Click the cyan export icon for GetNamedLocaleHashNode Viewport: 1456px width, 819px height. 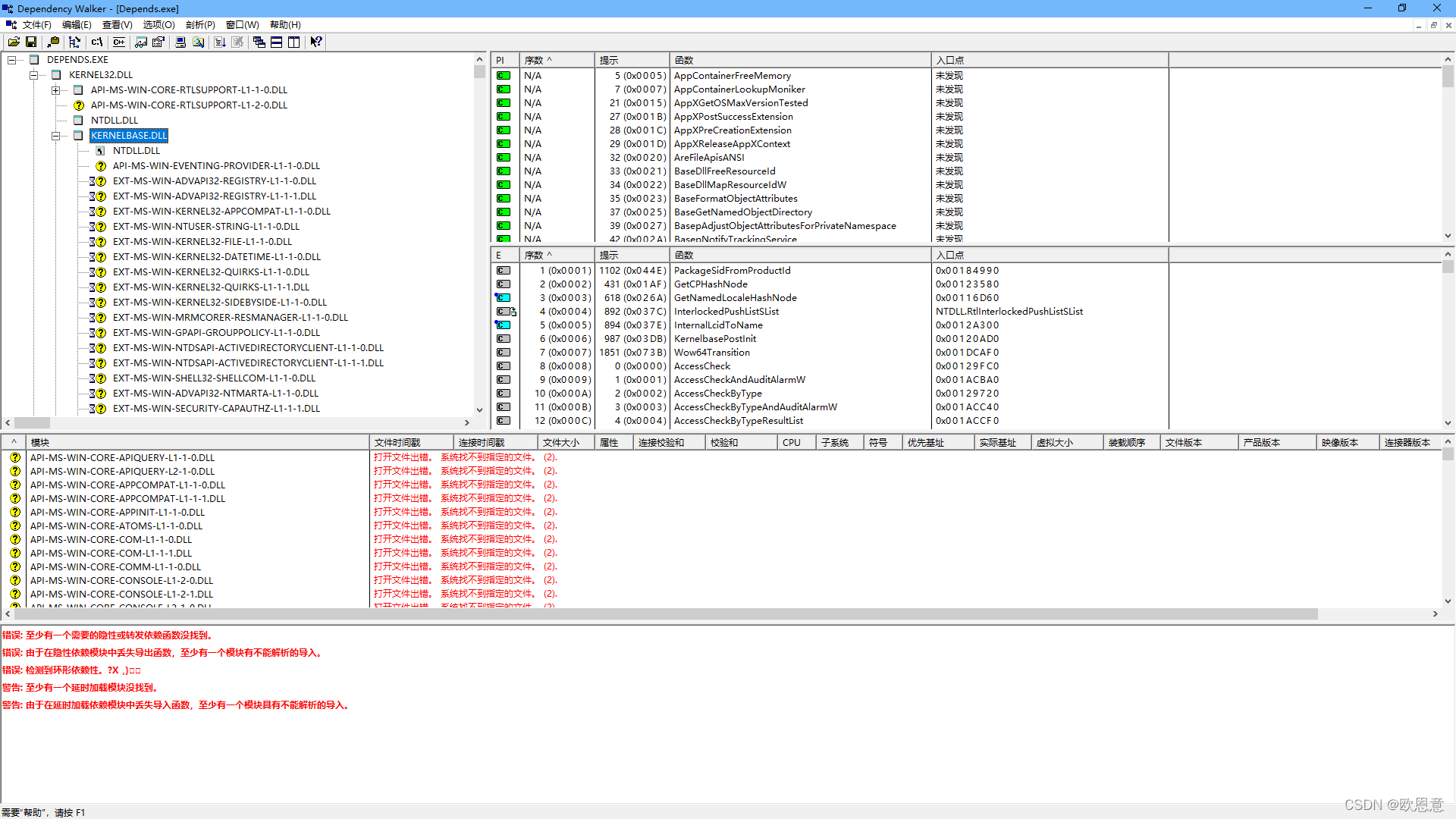click(503, 298)
